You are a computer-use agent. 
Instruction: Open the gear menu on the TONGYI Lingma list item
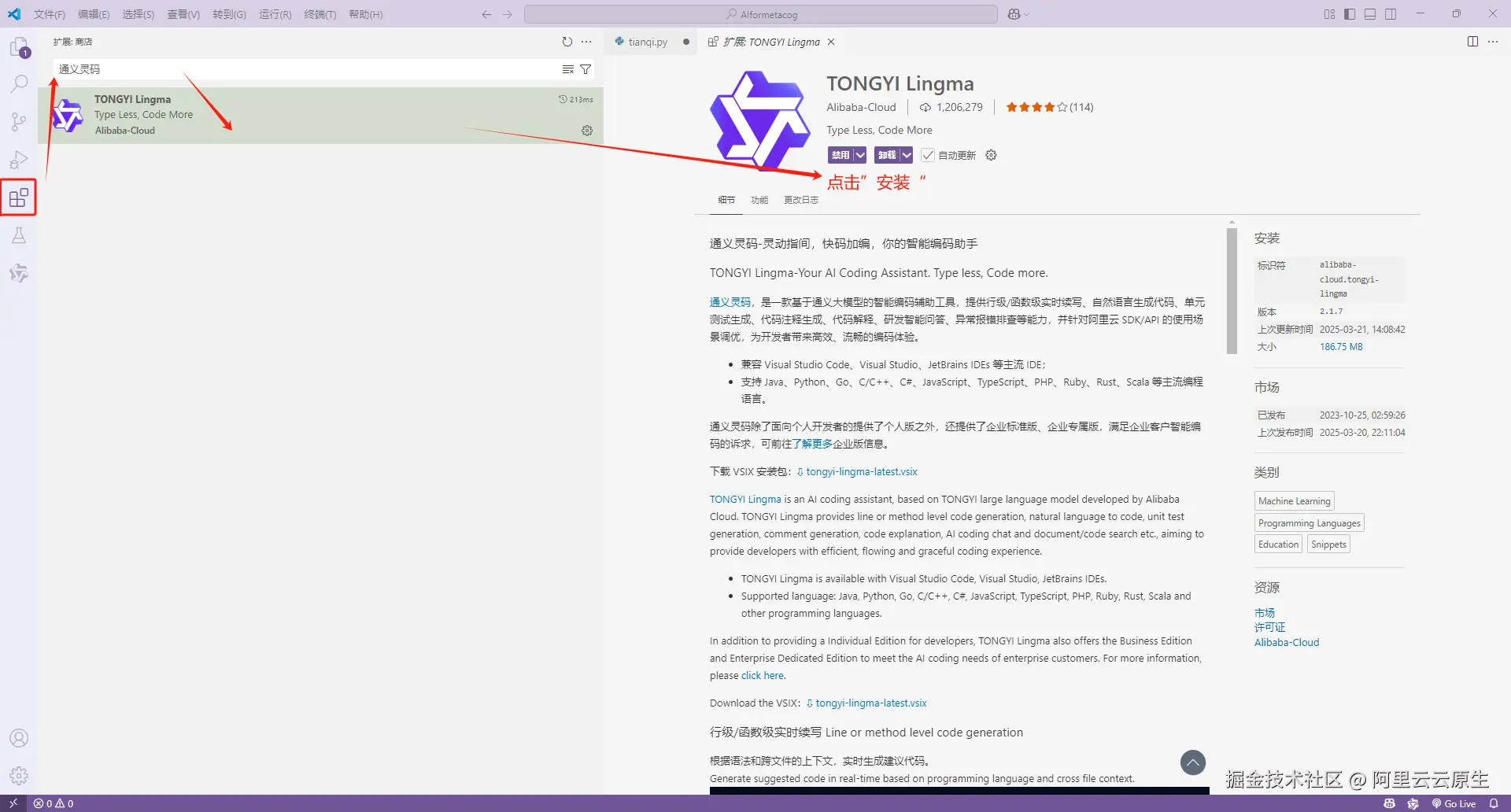click(587, 131)
